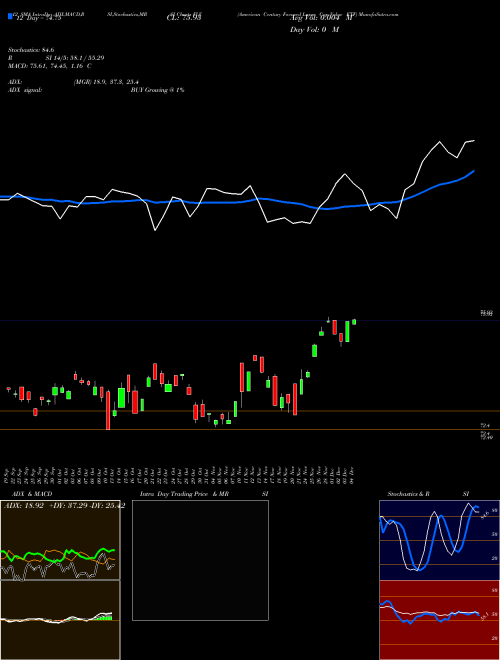This screenshot has height=660, width=500.
Task: Click the 'MACD: 75.61, 74.45, 1.16 C' line
Action: [x=50, y=66]
